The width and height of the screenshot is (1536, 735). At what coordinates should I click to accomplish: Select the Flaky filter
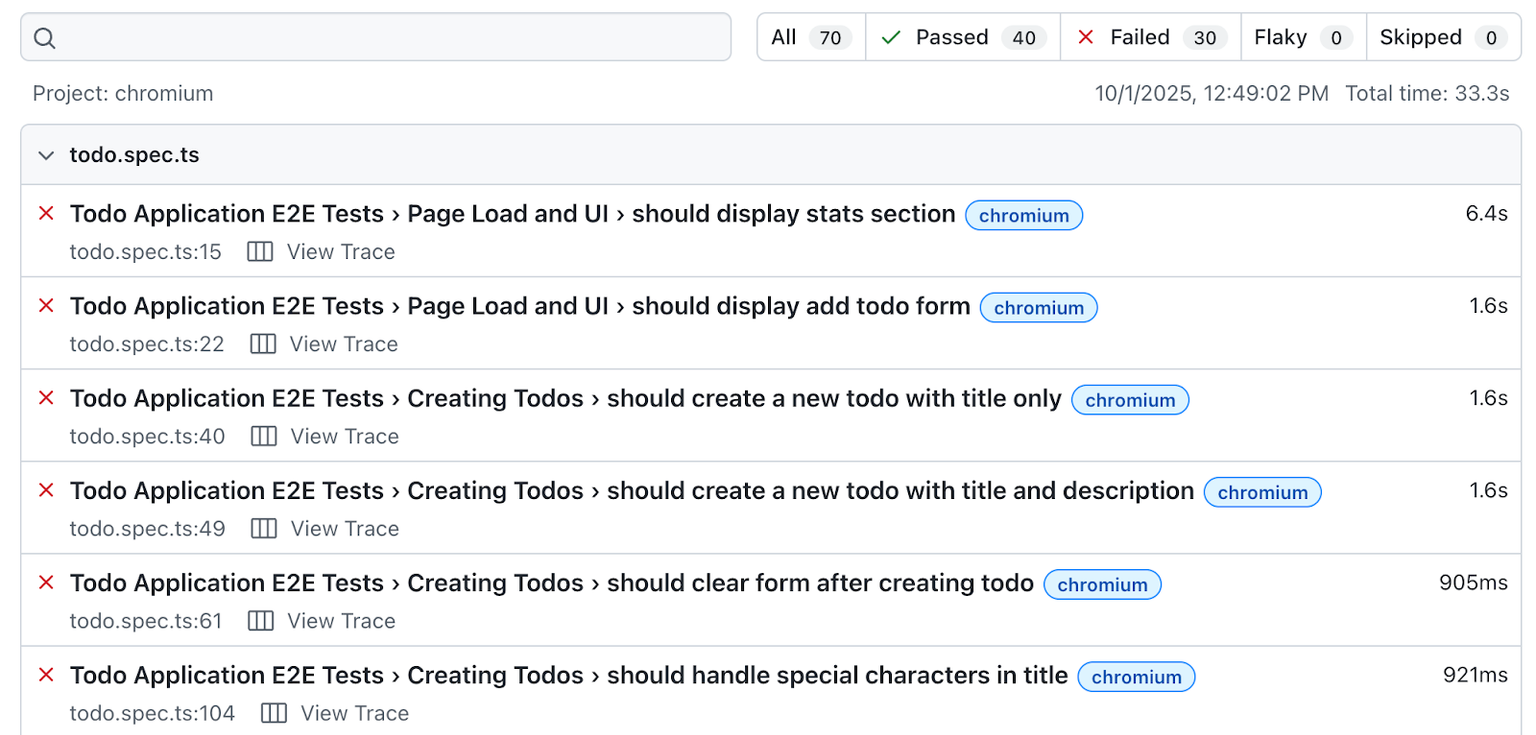click(1304, 37)
